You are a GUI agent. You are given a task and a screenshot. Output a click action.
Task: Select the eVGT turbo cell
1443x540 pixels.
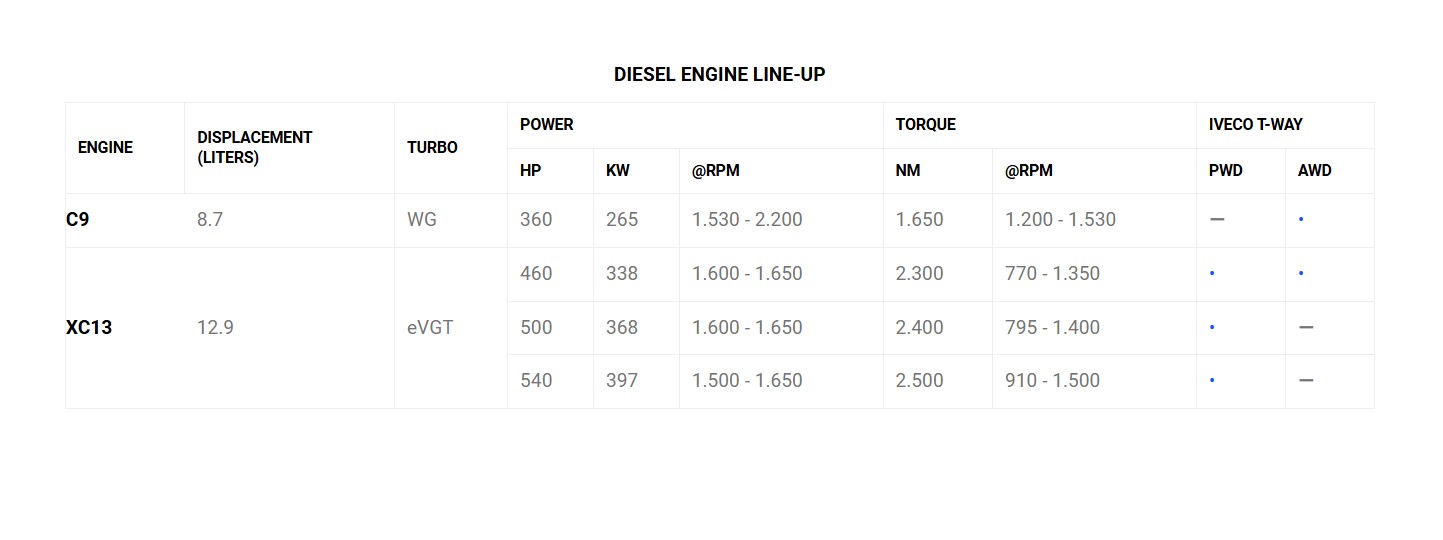click(430, 327)
